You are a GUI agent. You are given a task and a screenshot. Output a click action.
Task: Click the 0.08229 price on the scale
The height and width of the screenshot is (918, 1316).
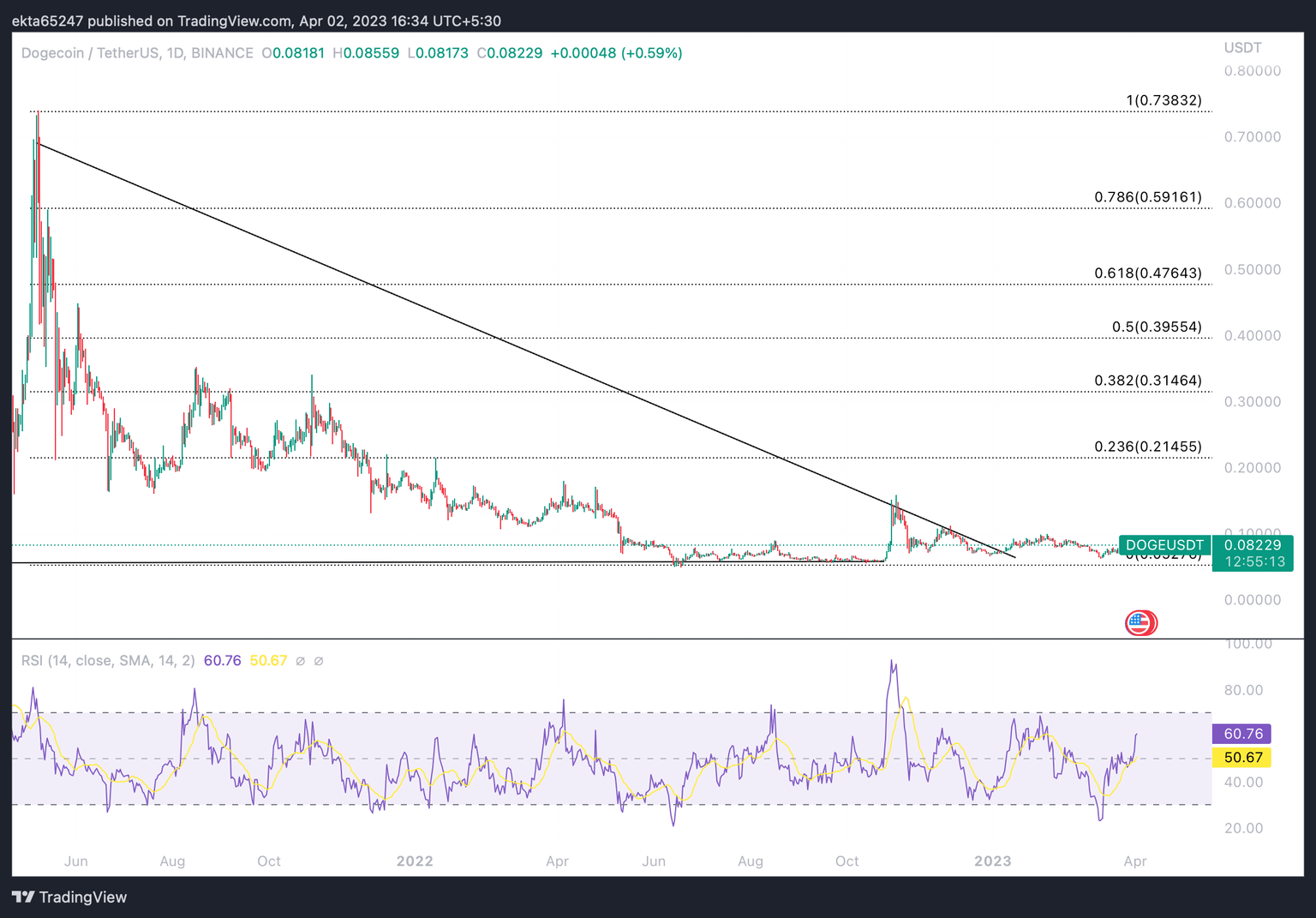(x=1253, y=545)
